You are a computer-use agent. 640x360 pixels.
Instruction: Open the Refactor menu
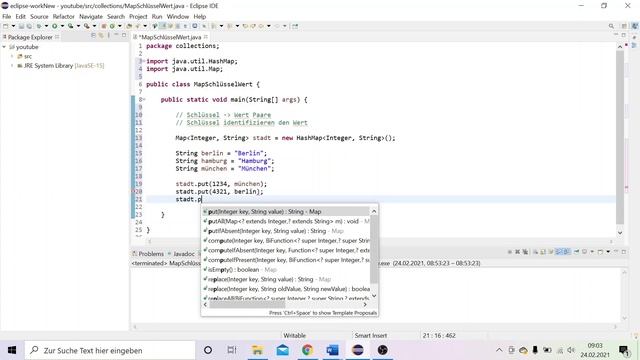tap(64, 17)
